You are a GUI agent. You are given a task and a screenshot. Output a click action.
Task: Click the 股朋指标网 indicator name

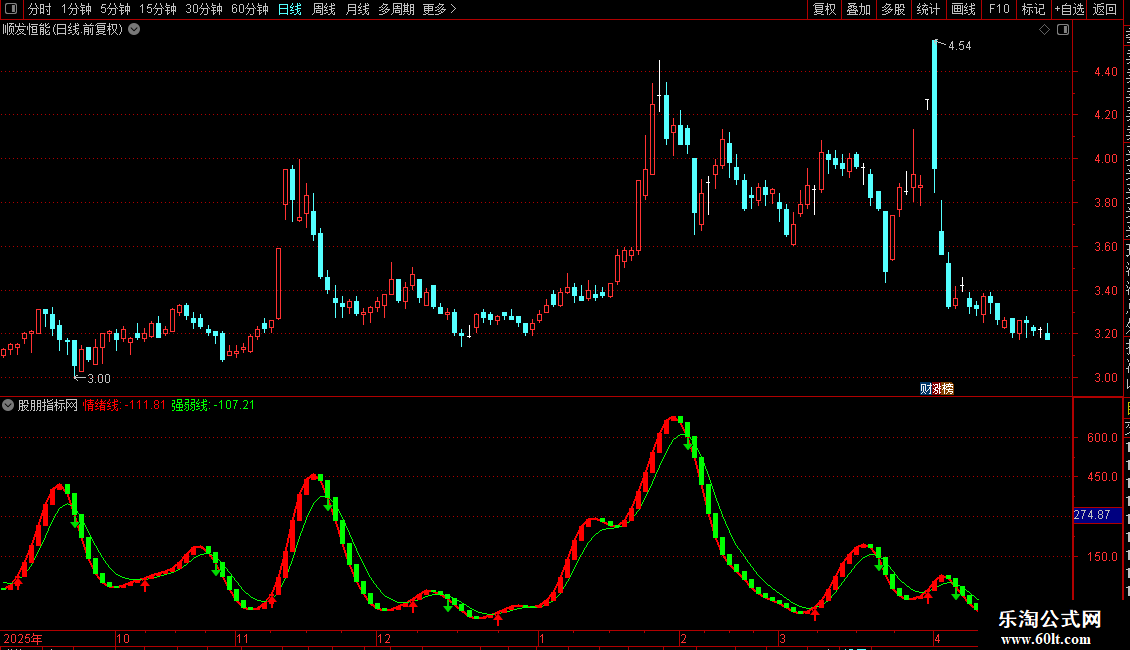point(48,405)
